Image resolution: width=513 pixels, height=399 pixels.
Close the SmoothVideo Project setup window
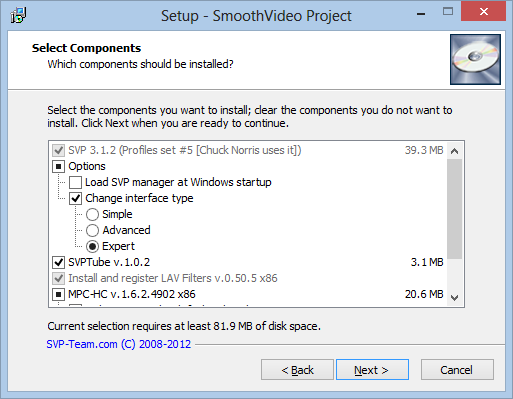pos(484,12)
